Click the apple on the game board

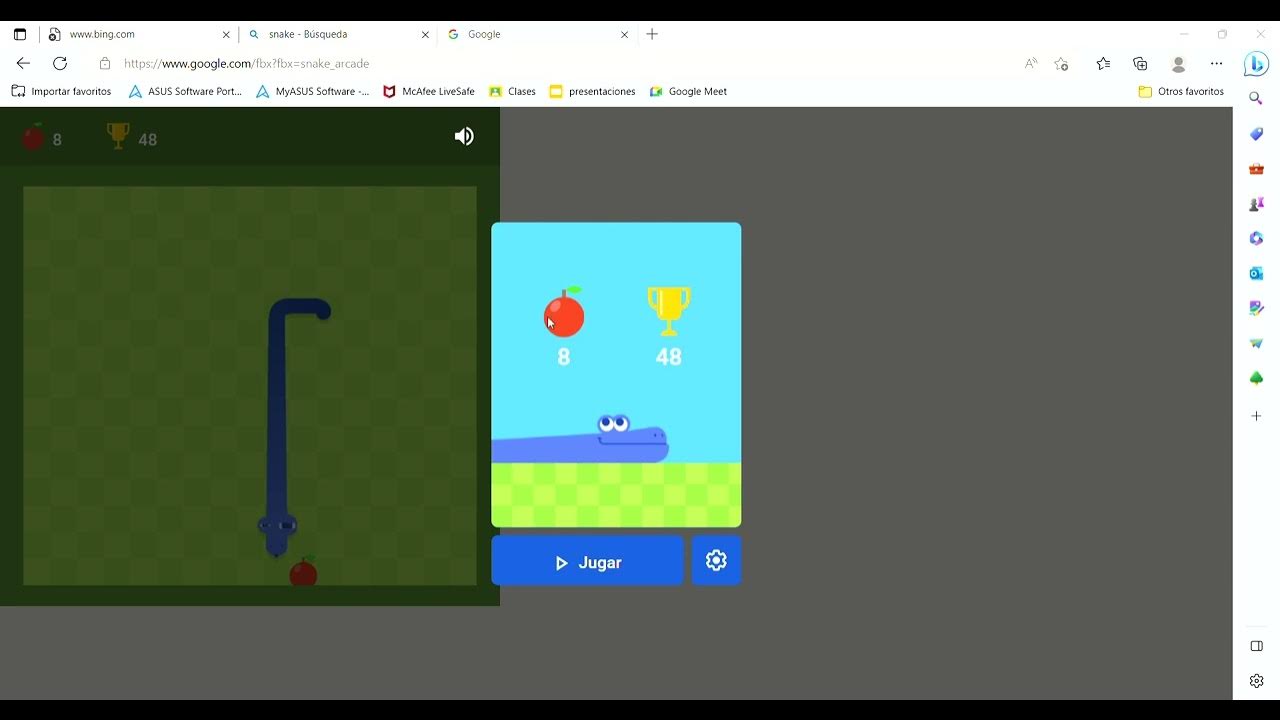point(303,572)
